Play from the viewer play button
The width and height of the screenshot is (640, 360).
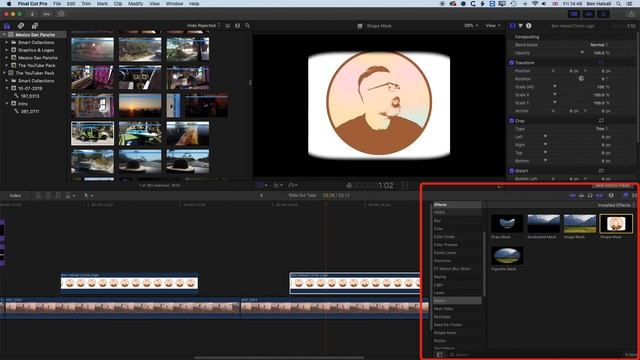349,185
